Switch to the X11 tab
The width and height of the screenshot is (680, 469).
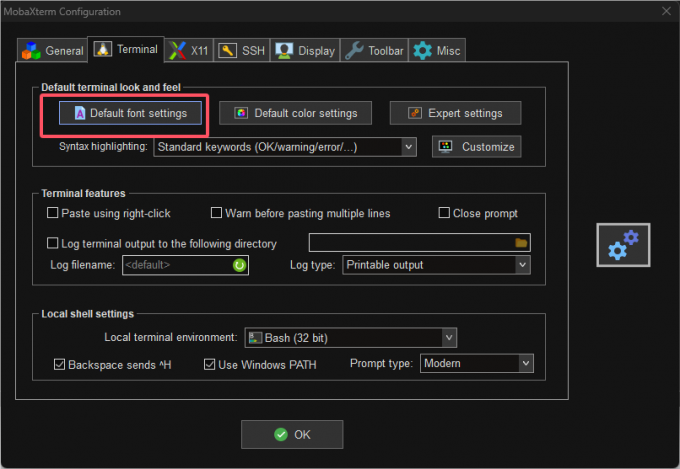tap(189, 51)
